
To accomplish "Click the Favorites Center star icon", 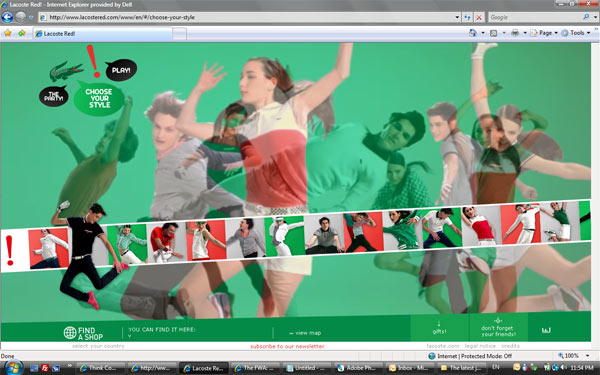I will click(x=8, y=33).
